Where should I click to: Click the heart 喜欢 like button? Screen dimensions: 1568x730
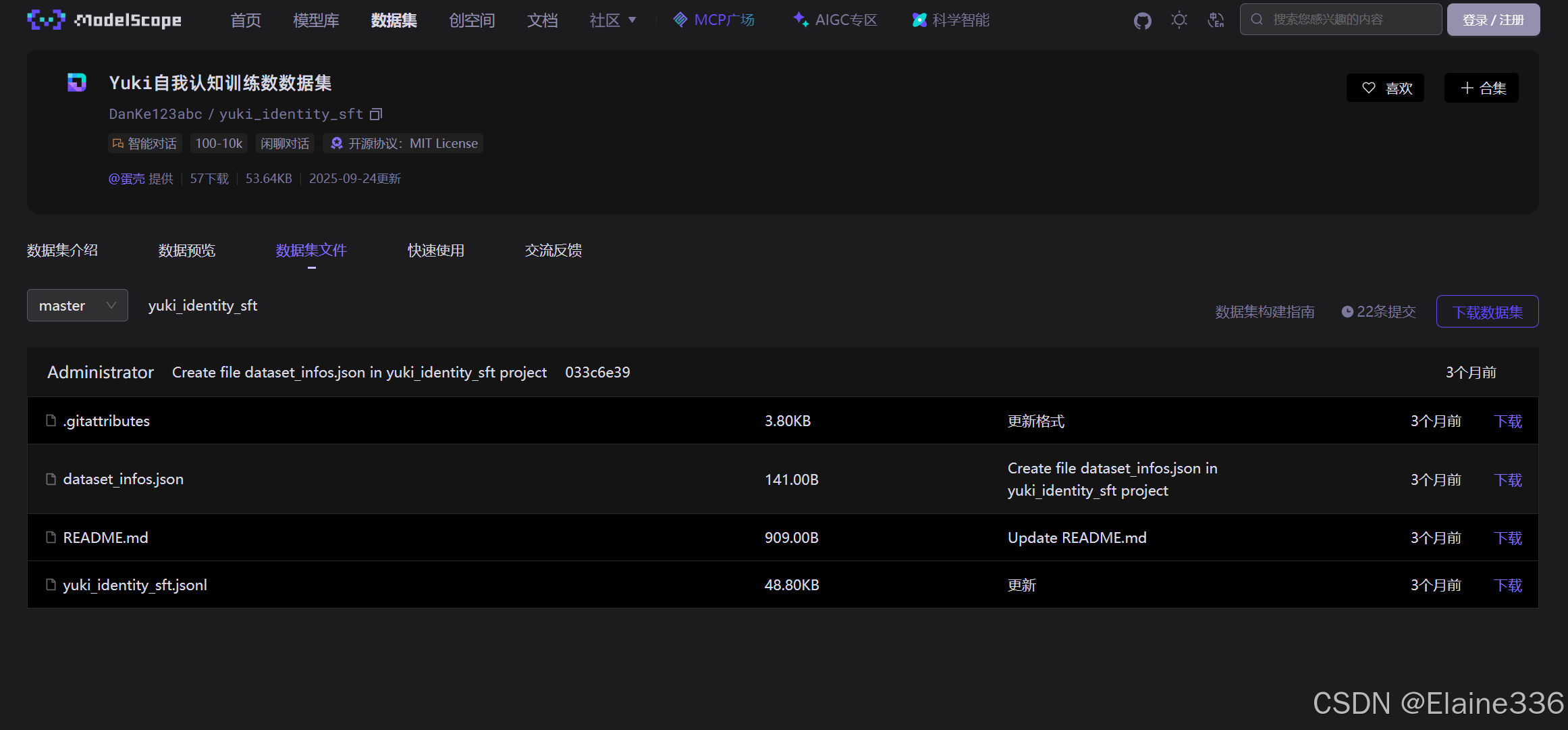point(1385,88)
